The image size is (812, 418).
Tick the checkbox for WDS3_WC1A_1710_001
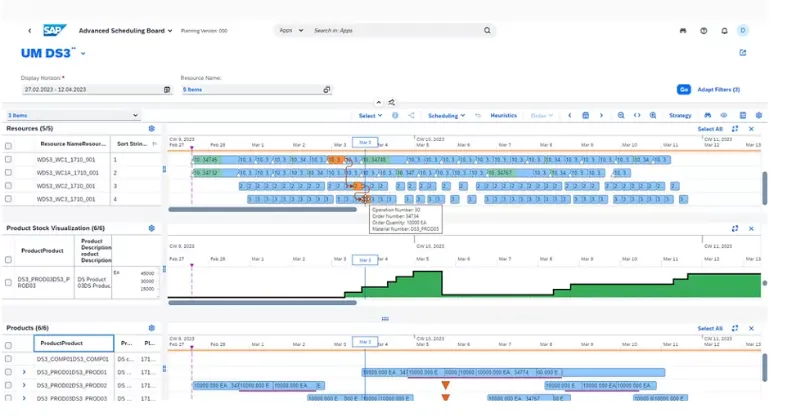click(x=8, y=172)
